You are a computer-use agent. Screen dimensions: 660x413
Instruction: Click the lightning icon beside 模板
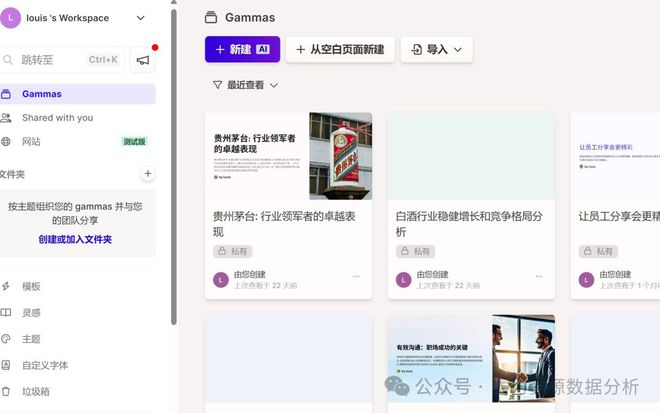(x=6, y=286)
